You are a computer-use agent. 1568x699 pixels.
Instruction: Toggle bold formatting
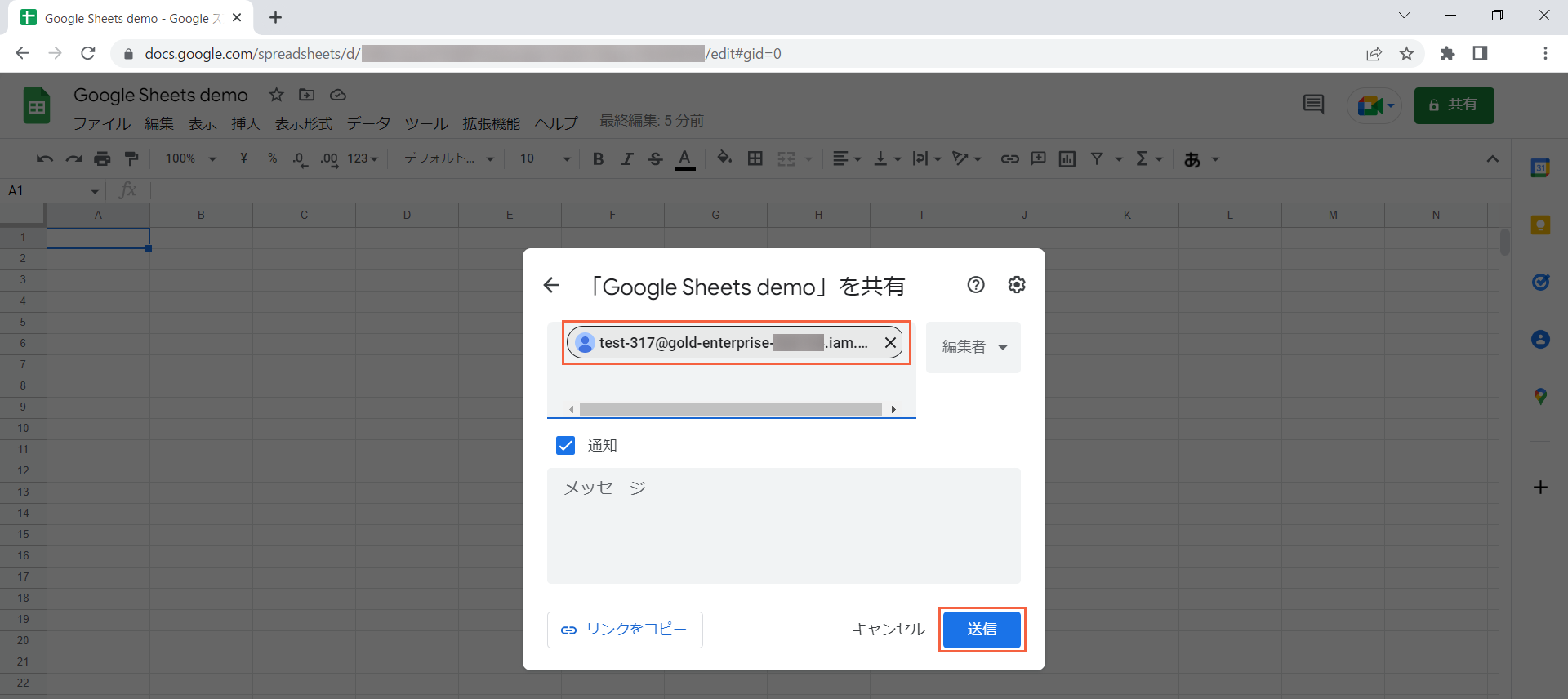[x=598, y=158]
